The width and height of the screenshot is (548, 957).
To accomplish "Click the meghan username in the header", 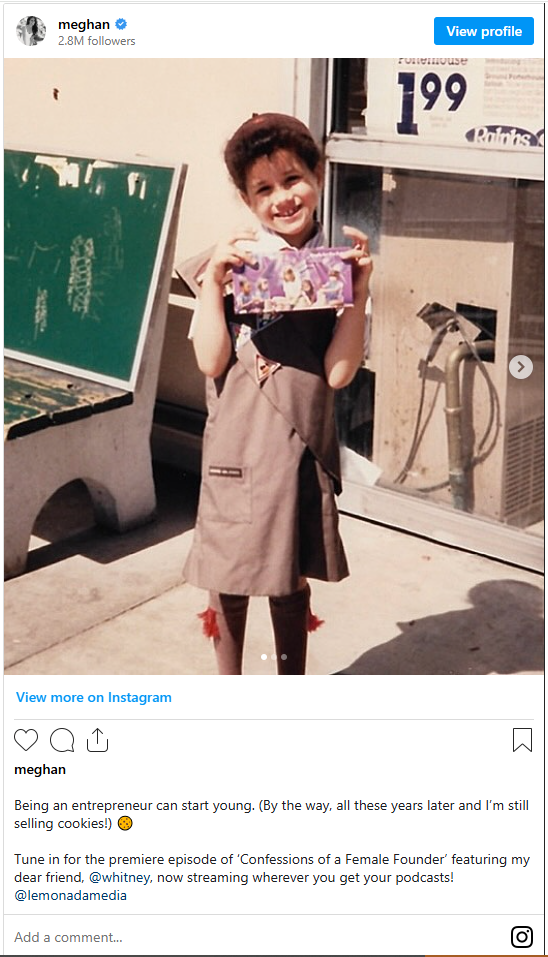I will 84,24.
